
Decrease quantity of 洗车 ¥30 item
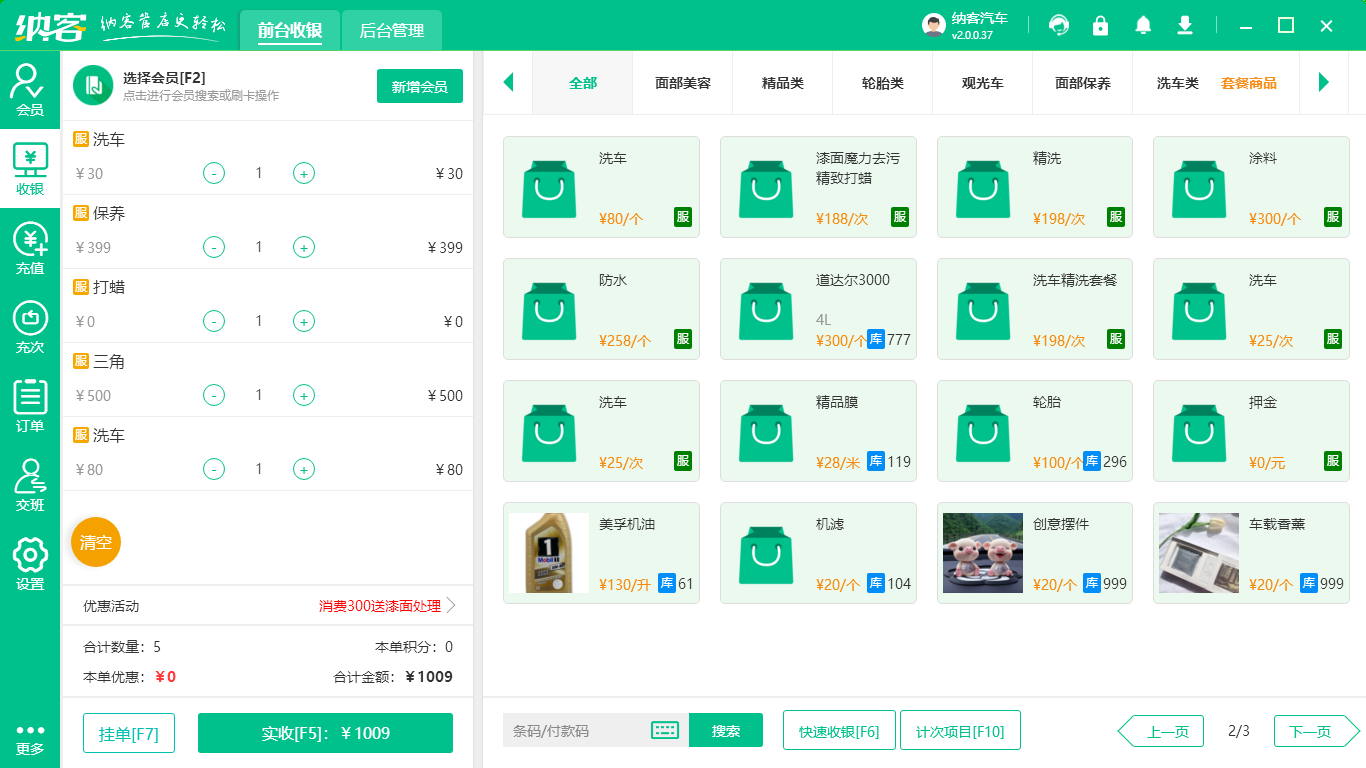[x=214, y=173]
